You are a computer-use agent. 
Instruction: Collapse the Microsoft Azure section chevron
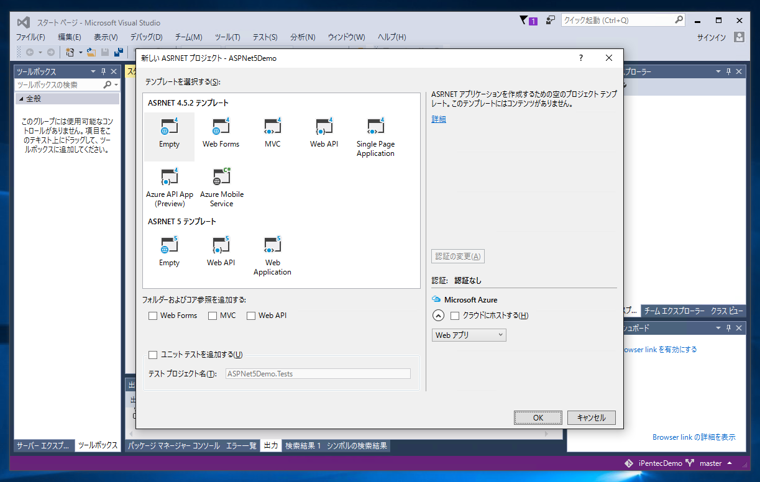click(x=438, y=316)
